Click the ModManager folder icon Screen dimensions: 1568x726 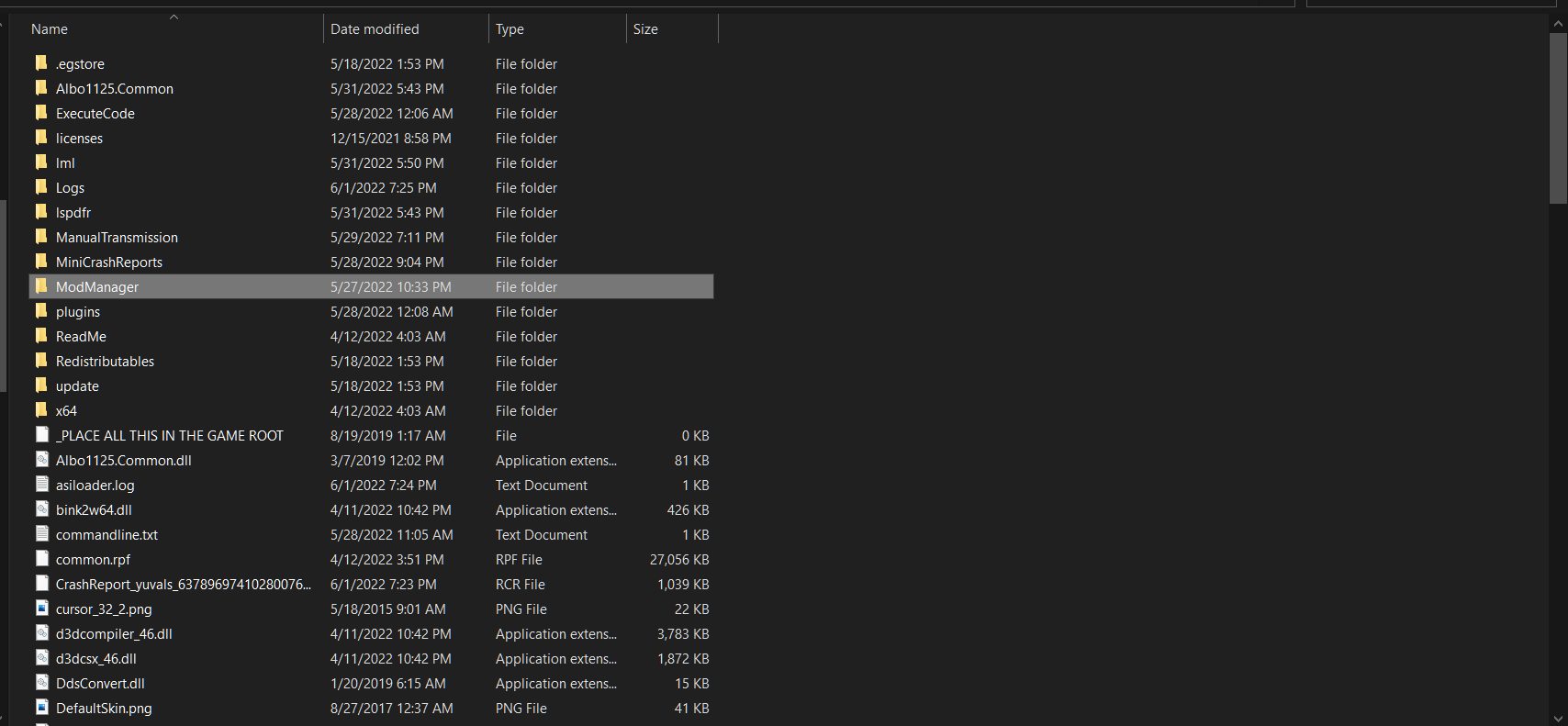pyautogui.click(x=41, y=286)
